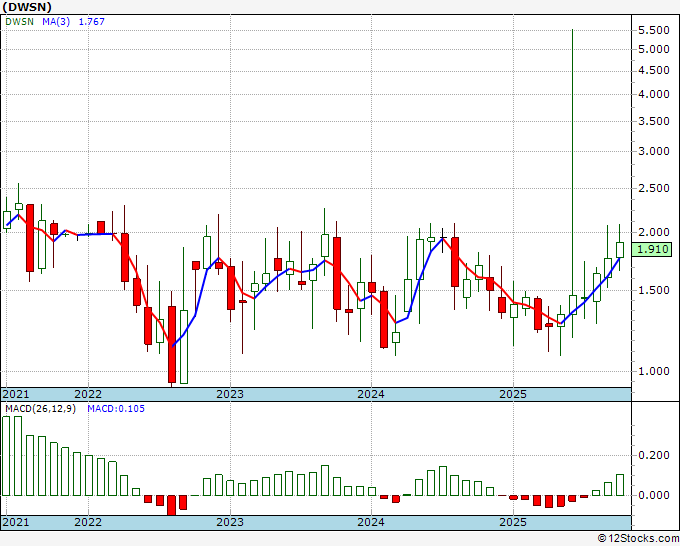This screenshot has height=546, width=680.
Task: Click 2021 on the price chart timeline
Action: click(x=16, y=394)
